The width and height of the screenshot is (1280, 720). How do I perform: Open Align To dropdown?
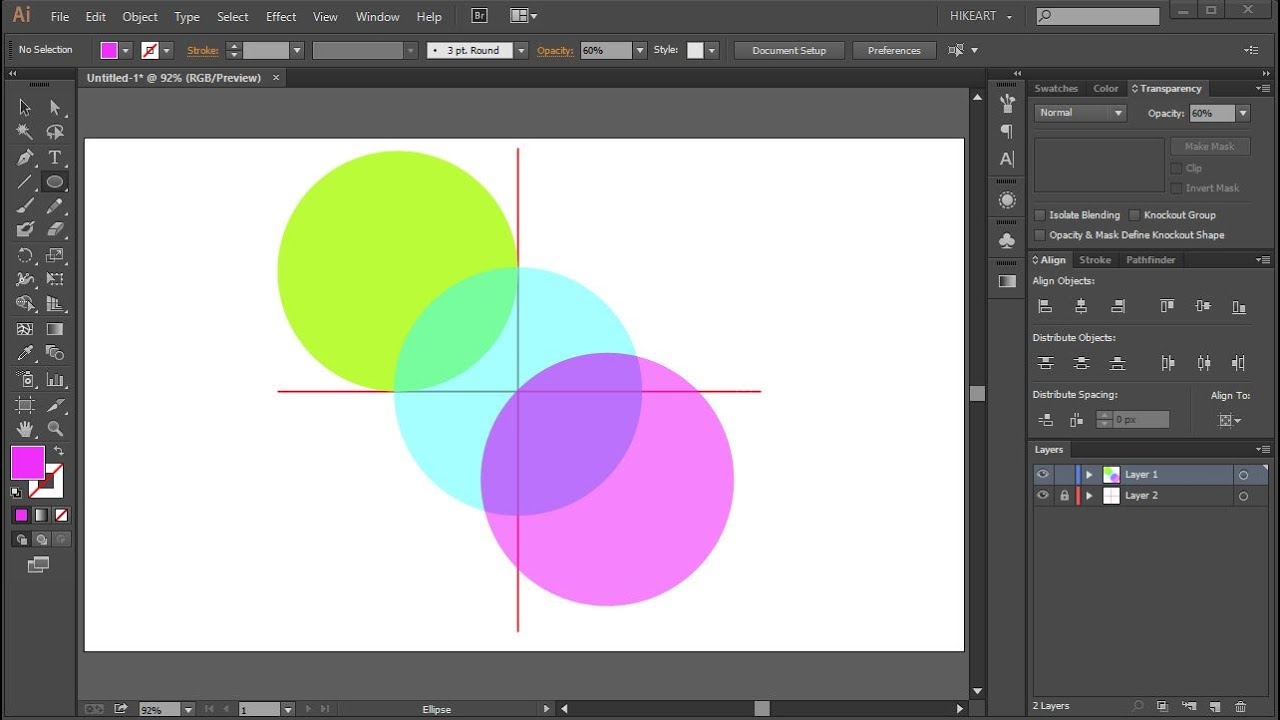point(1230,421)
